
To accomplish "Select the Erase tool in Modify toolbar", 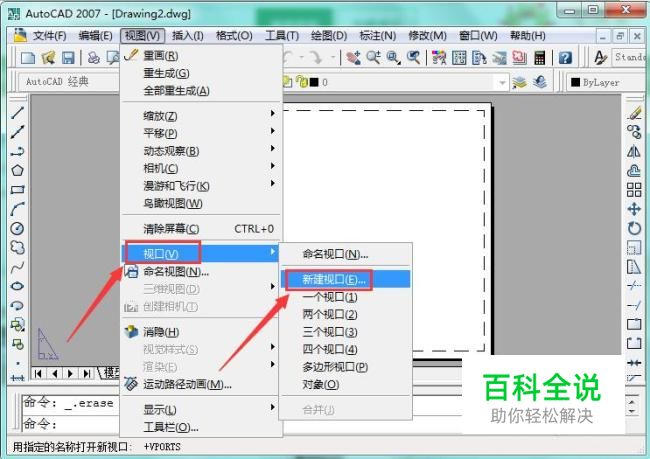I will point(634,113).
